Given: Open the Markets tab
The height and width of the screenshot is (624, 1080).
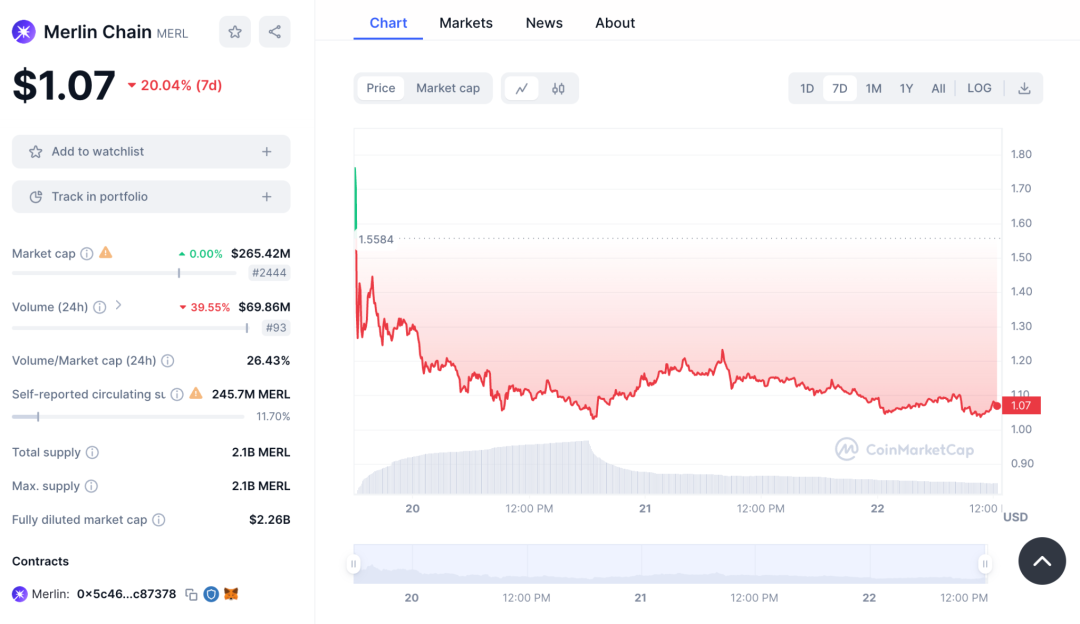Looking at the screenshot, I should pos(466,23).
